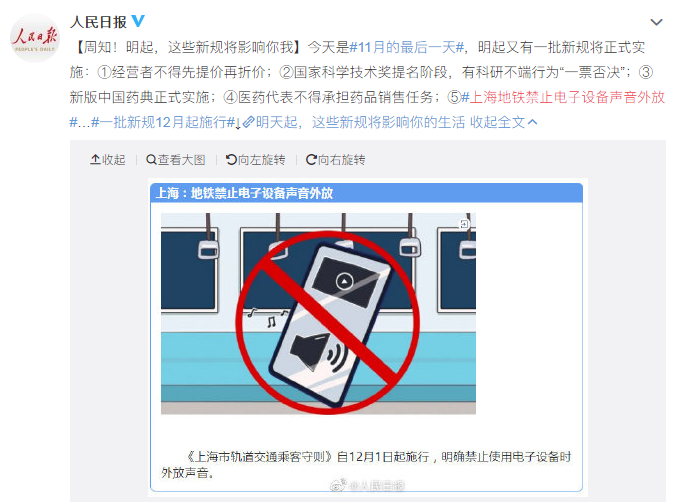
Task: Click the subway no-sound illustration image
Action: [318, 313]
